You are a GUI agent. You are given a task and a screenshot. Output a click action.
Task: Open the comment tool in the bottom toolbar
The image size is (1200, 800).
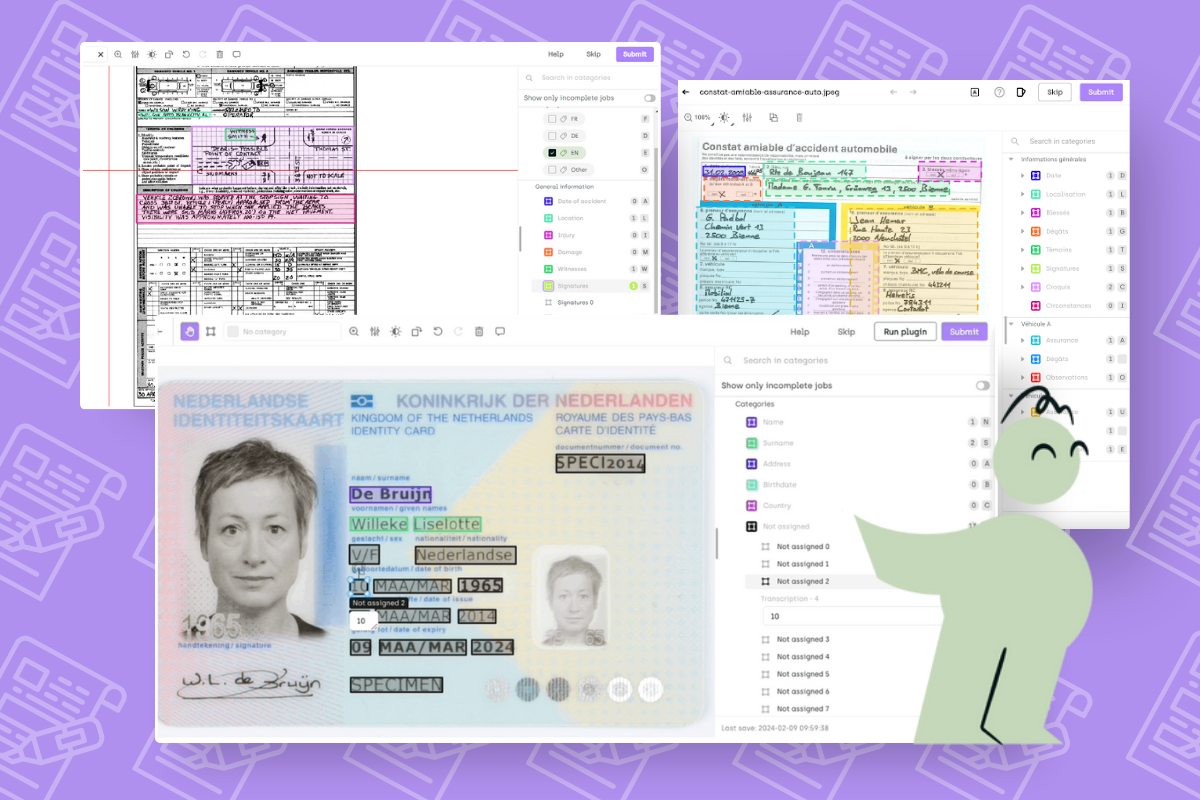pos(500,331)
